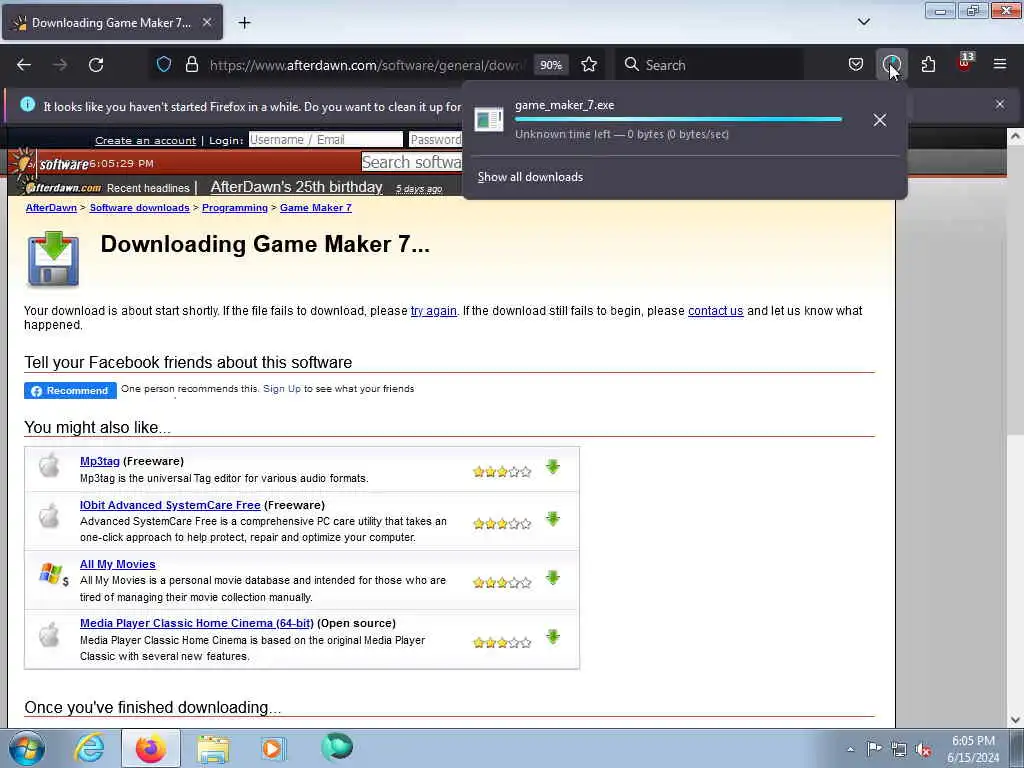Reload the current page
The width and height of the screenshot is (1024, 768).
96,65
